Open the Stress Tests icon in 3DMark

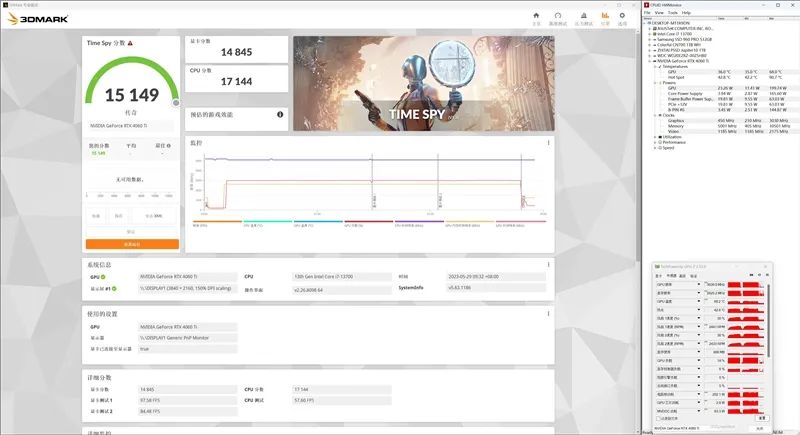tap(584, 16)
